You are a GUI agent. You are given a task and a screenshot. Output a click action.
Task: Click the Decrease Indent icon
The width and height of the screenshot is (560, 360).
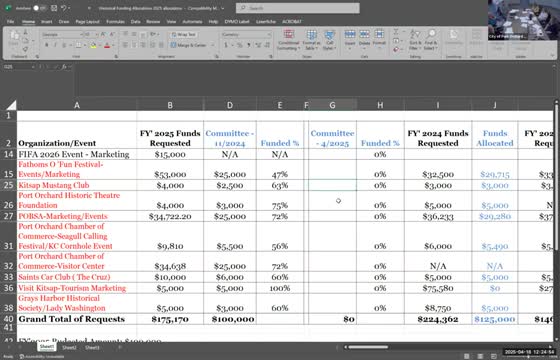152,45
